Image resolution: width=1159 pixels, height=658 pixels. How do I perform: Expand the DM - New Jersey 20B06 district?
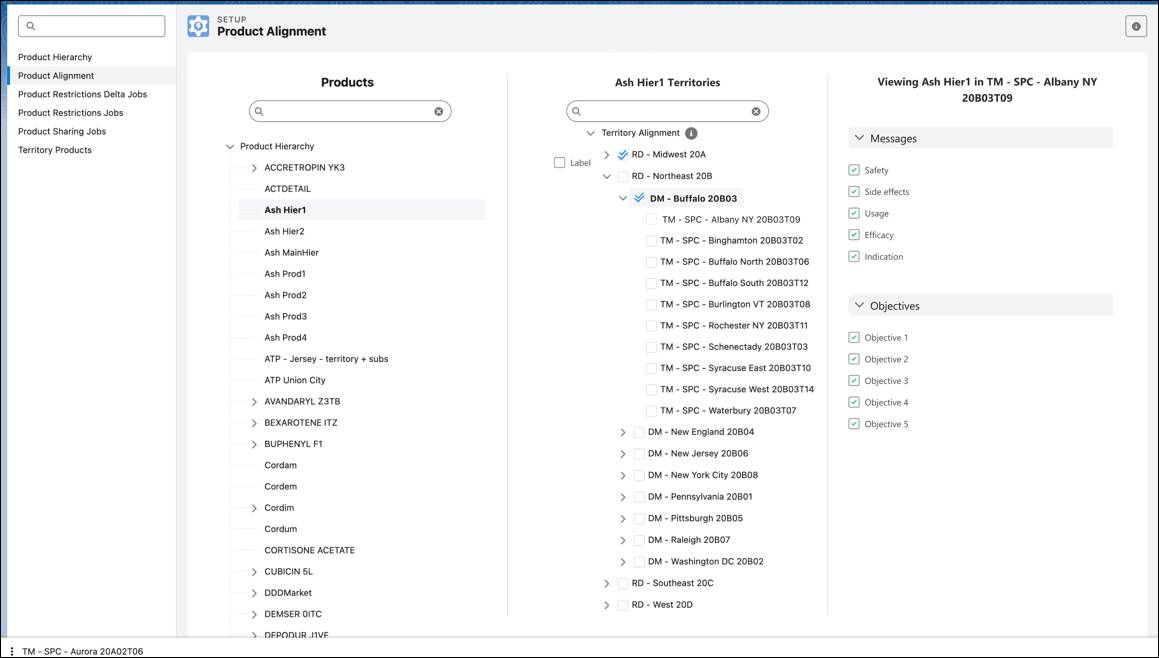(623, 454)
